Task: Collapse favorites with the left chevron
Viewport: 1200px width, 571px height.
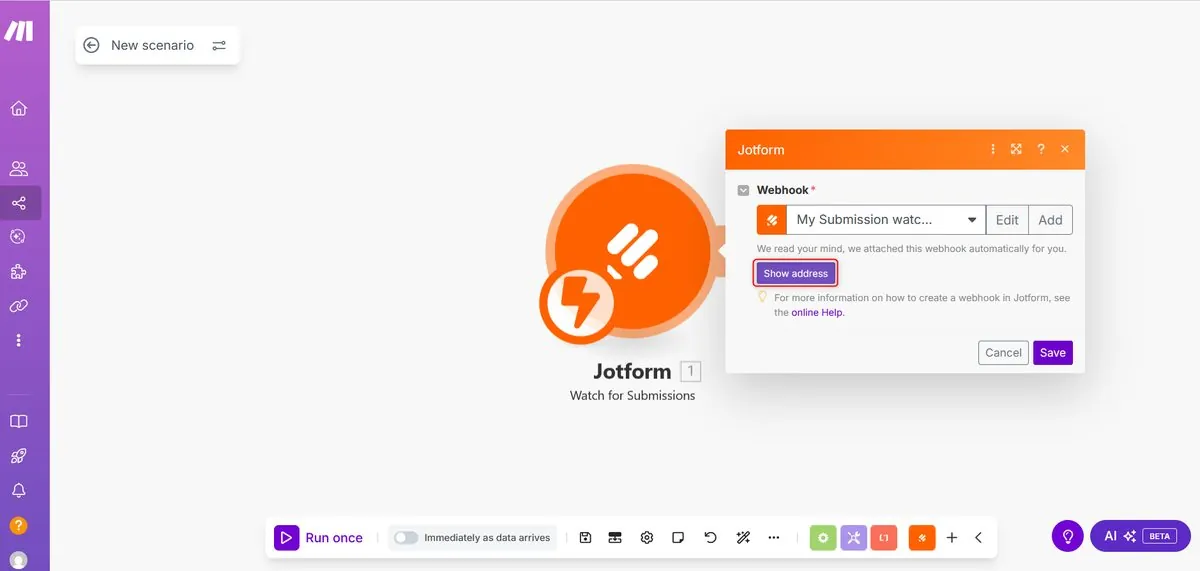Action: click(x=978, y=537)
